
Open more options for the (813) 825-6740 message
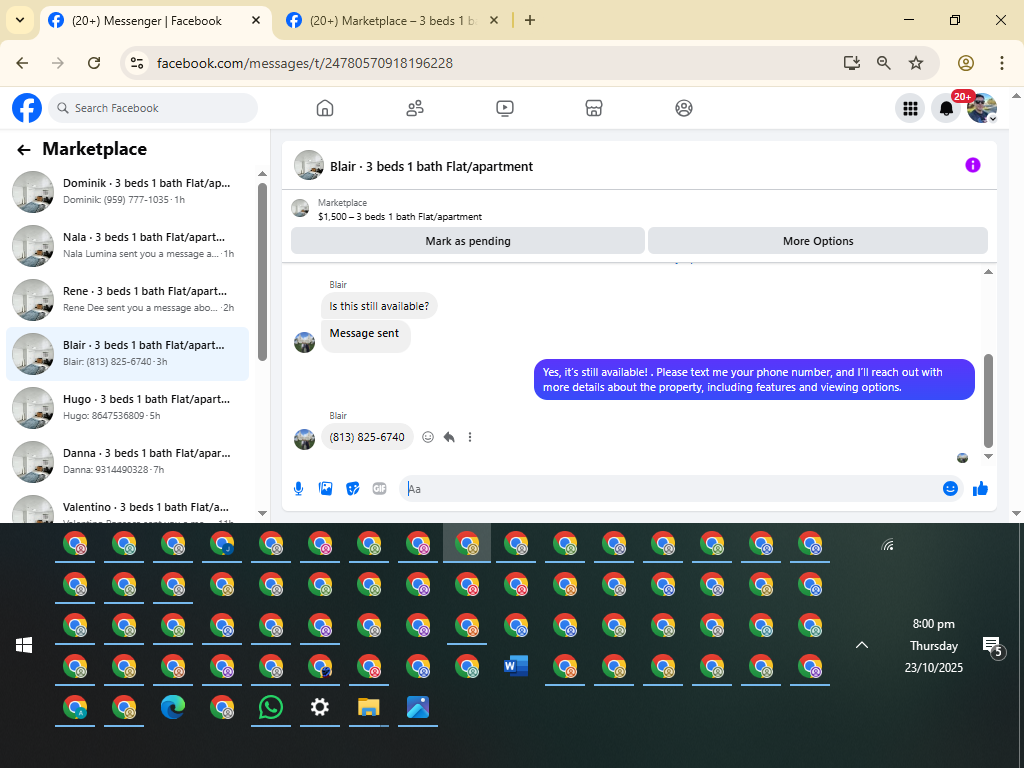pyautogui.click(x=470, y=437)
